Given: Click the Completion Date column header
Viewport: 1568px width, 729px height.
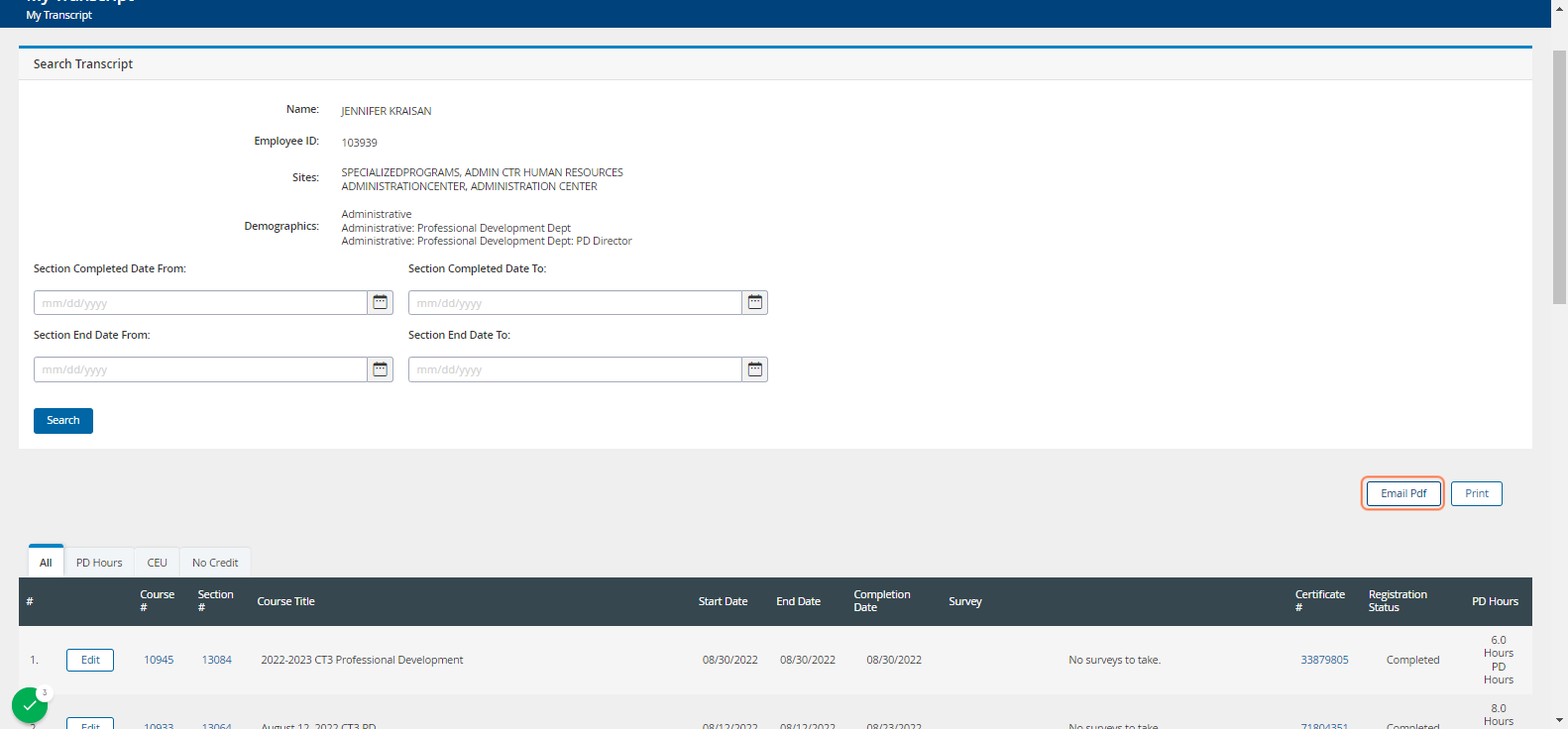Looking at the screenshot, I should coord(882,601).
